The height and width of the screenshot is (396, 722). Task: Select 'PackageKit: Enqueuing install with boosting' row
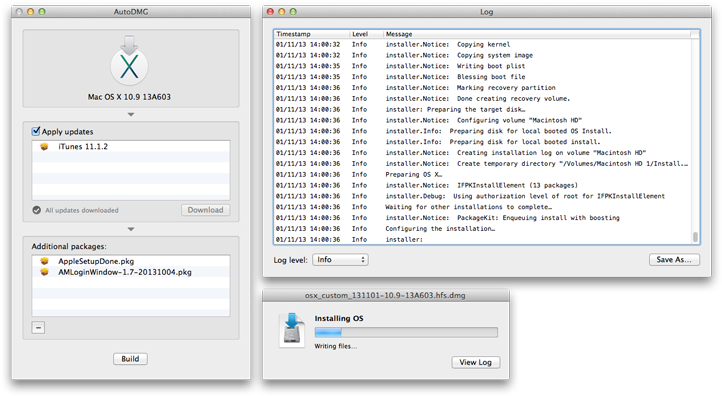[x=483, y=218]
